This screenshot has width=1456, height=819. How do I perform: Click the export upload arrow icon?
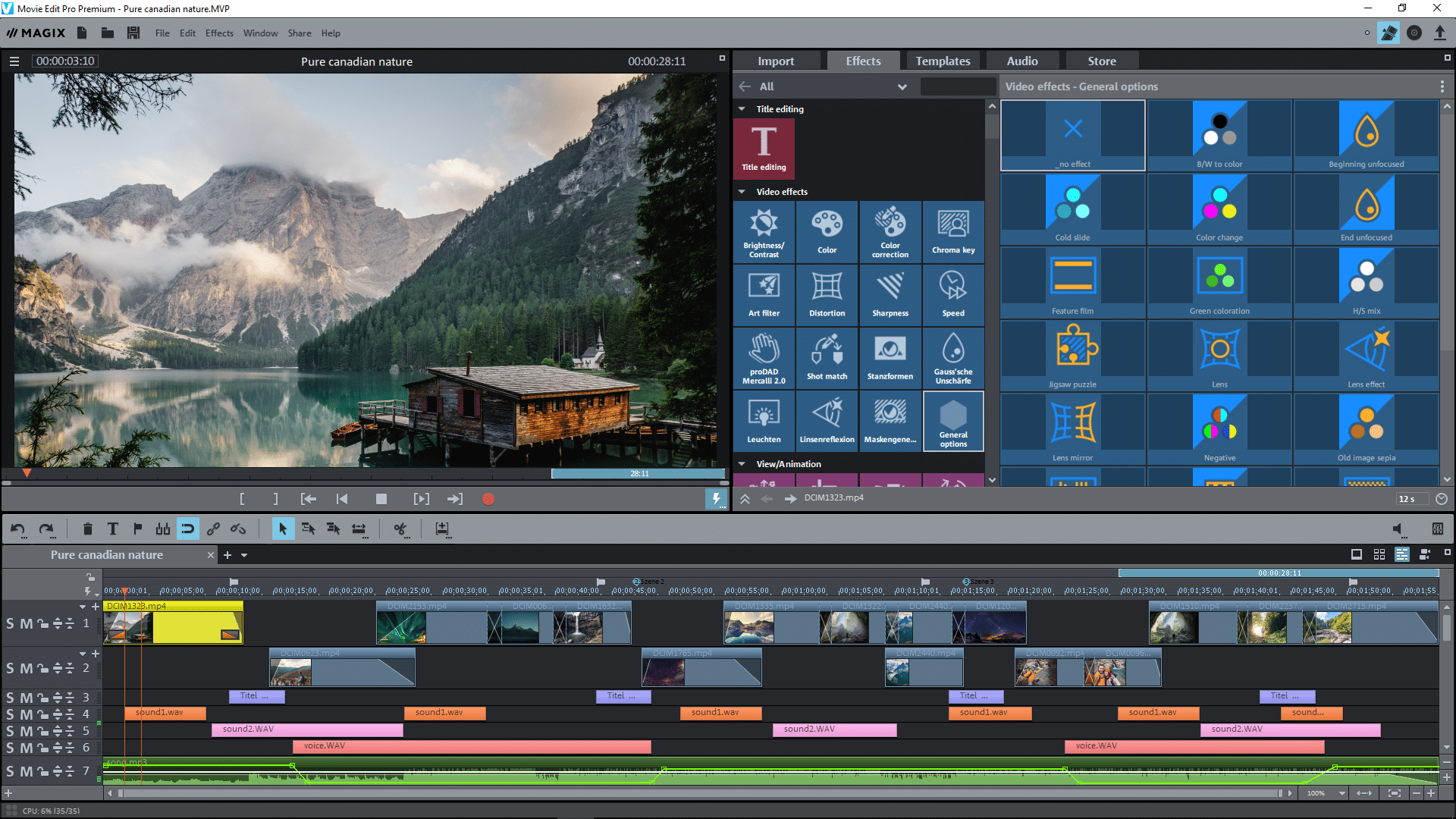click(x=1439, y=33)
